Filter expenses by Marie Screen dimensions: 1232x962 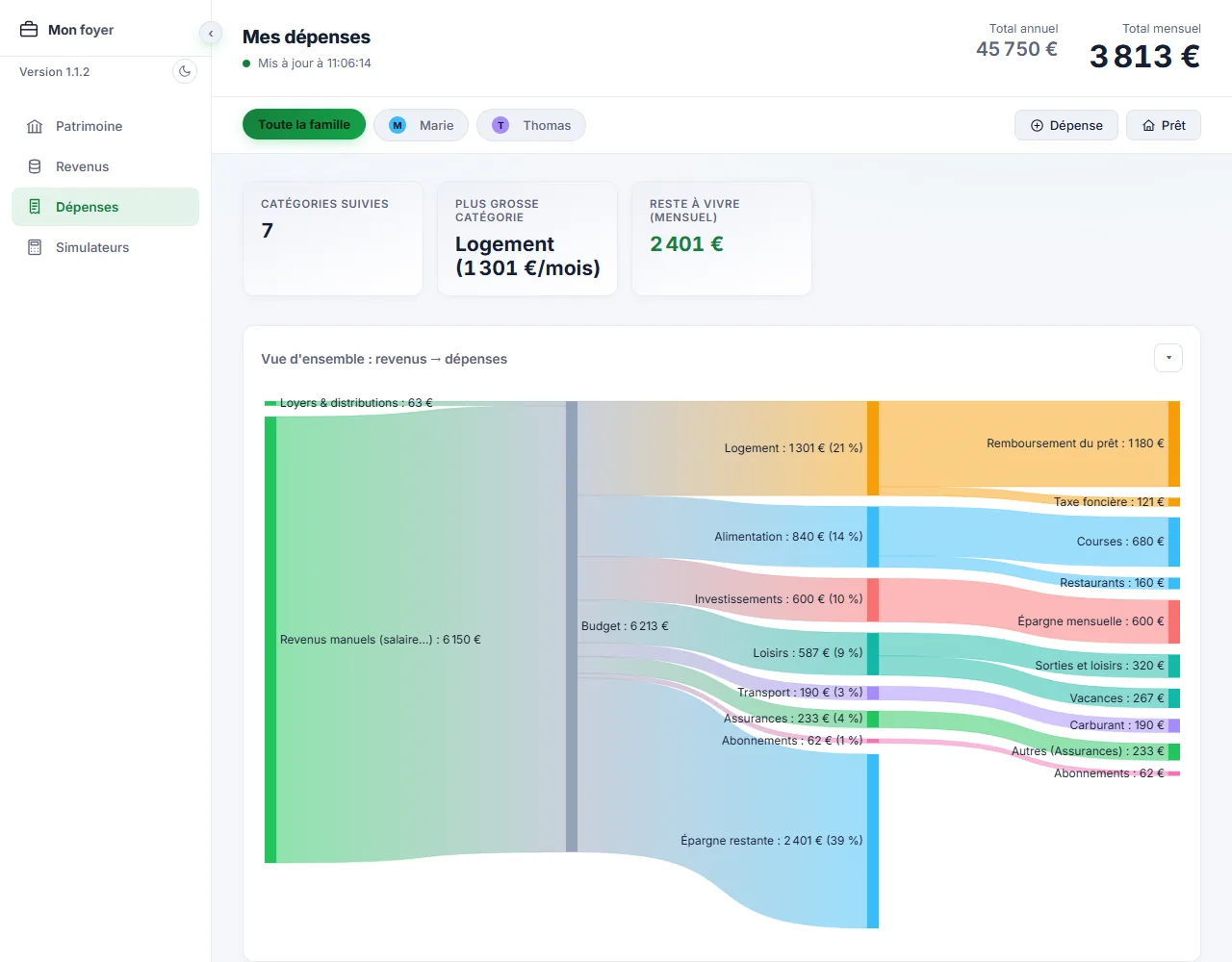coord(421,125)
